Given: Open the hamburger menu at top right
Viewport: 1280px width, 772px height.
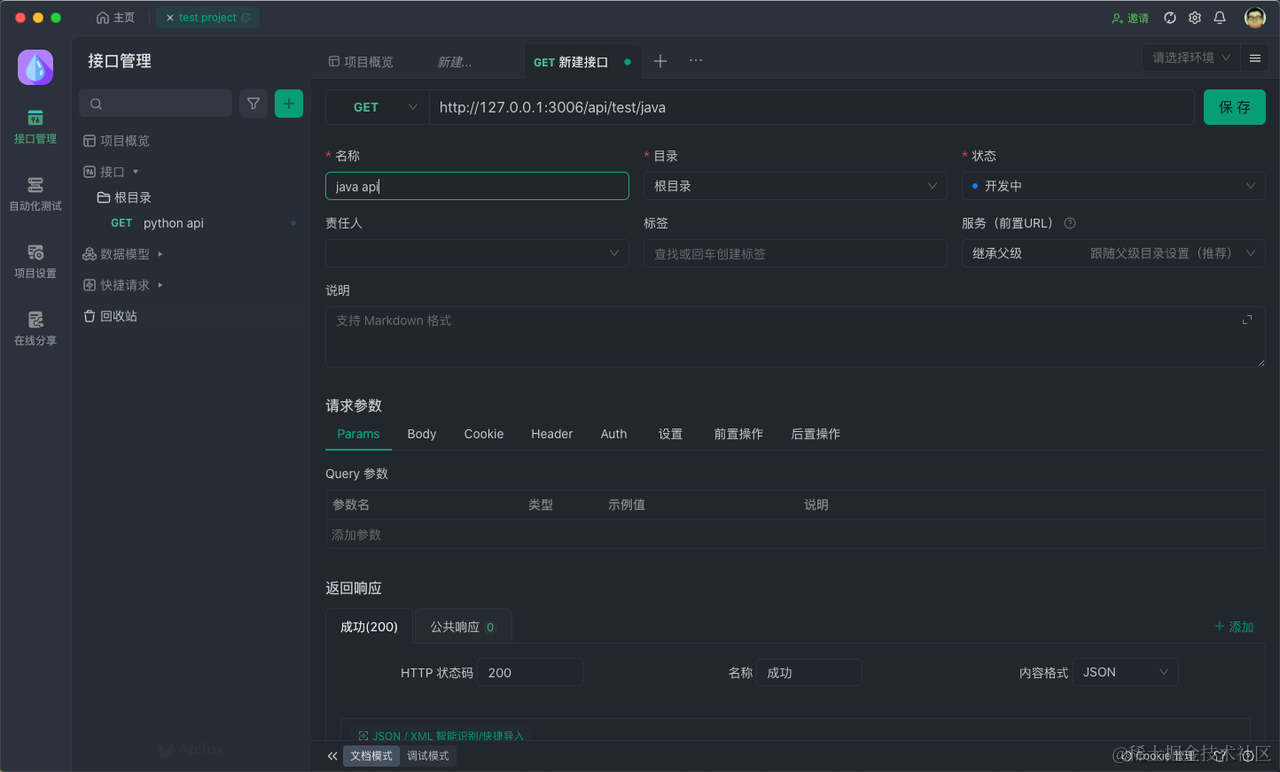Looking at the screenshot, I should 1255,58.
